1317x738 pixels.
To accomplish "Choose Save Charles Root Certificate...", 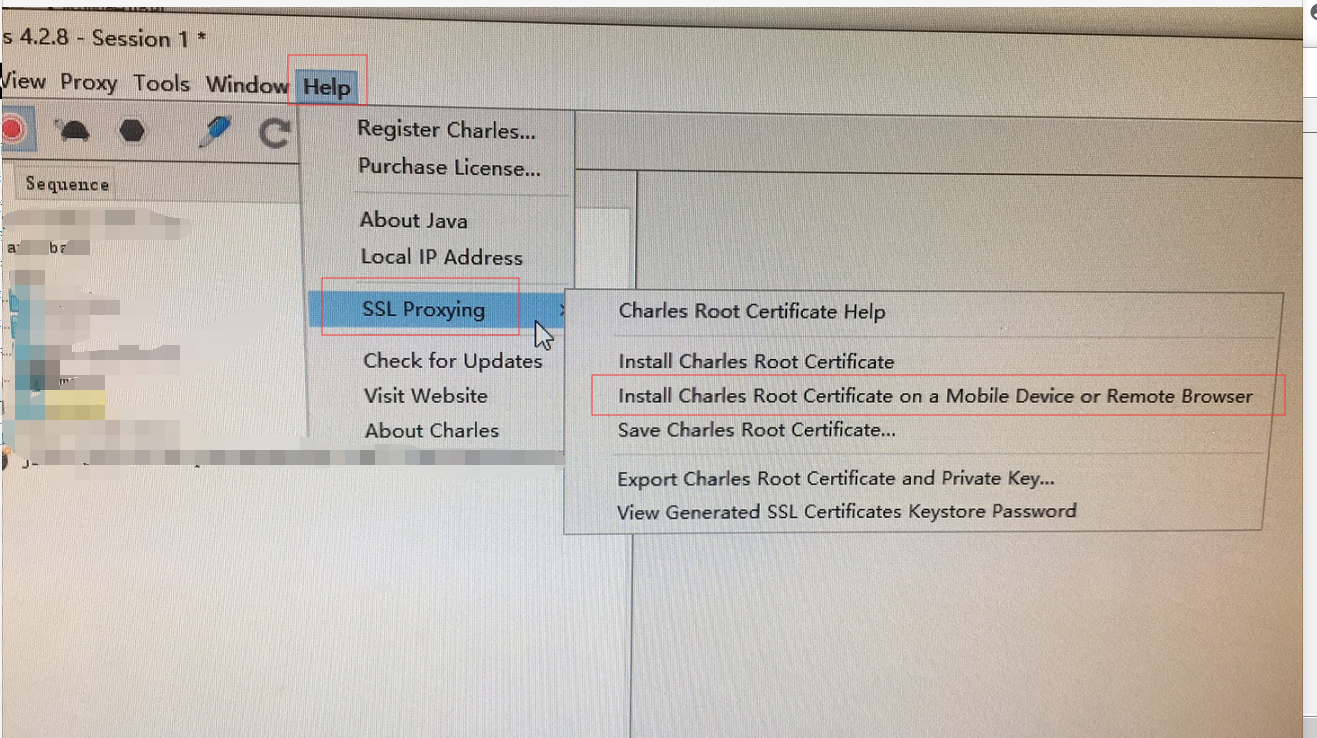I will point(756,430).
